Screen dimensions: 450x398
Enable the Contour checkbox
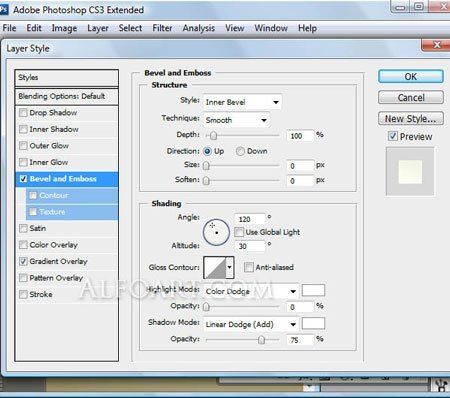[33, 195]
